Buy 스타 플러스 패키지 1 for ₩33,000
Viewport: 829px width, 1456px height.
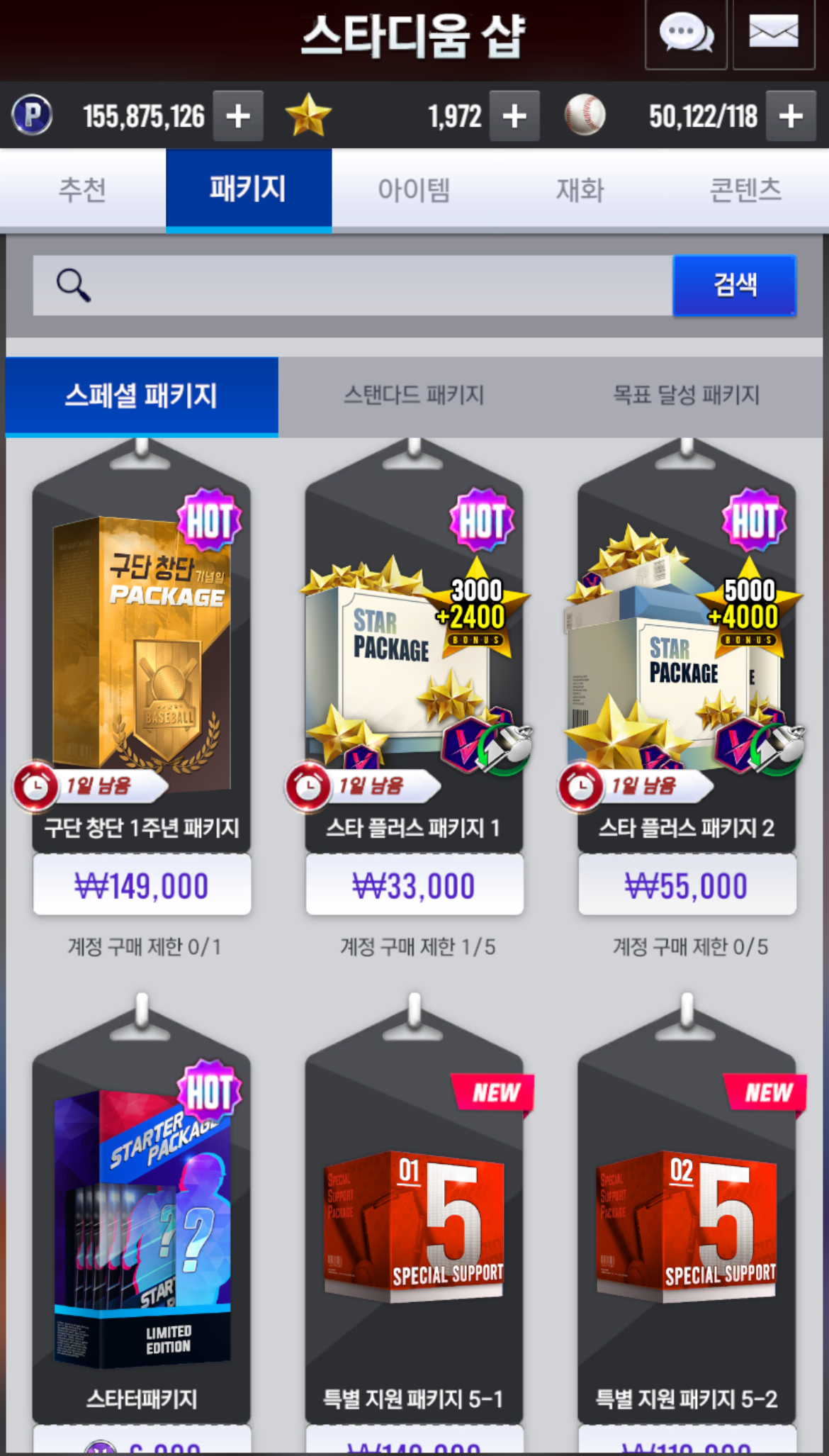click(414, 885)
